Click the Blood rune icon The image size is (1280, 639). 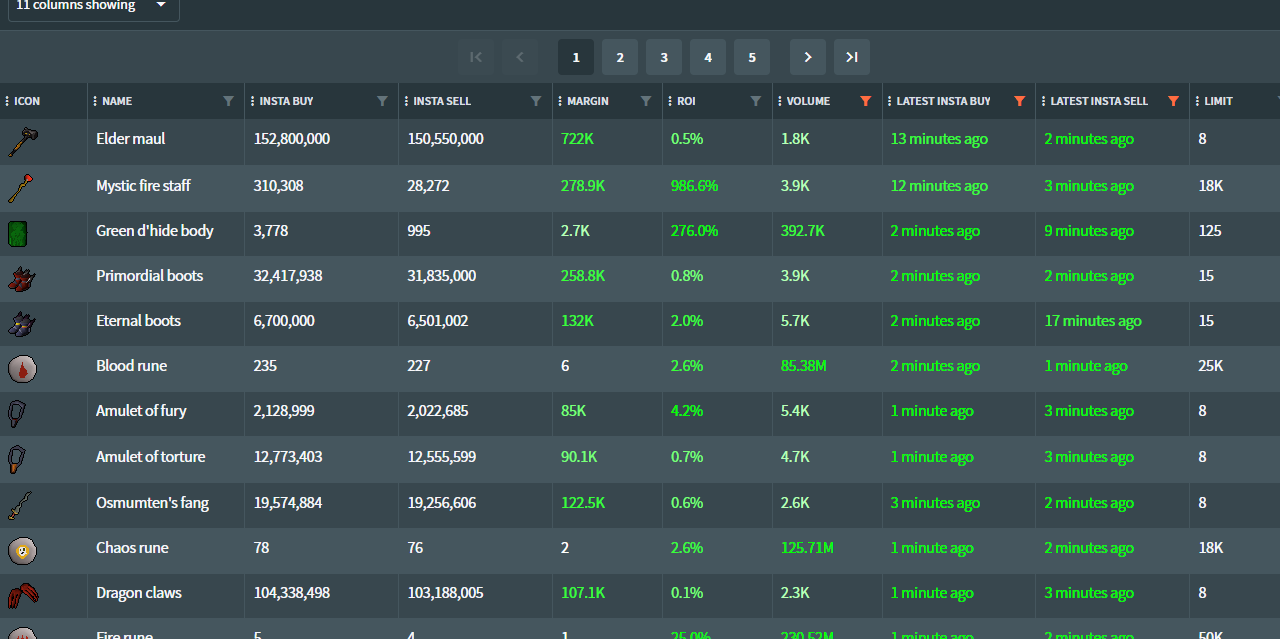(22, 368)
